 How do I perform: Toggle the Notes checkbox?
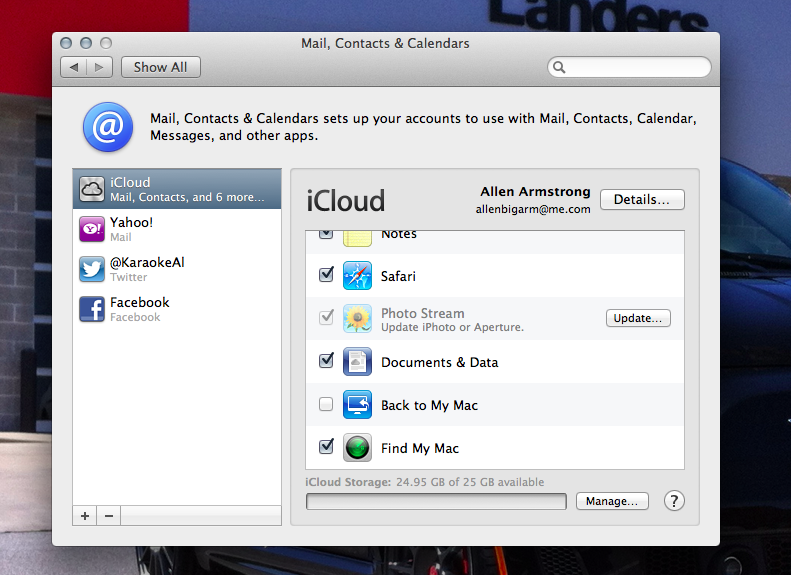click(x=326, y=234)
